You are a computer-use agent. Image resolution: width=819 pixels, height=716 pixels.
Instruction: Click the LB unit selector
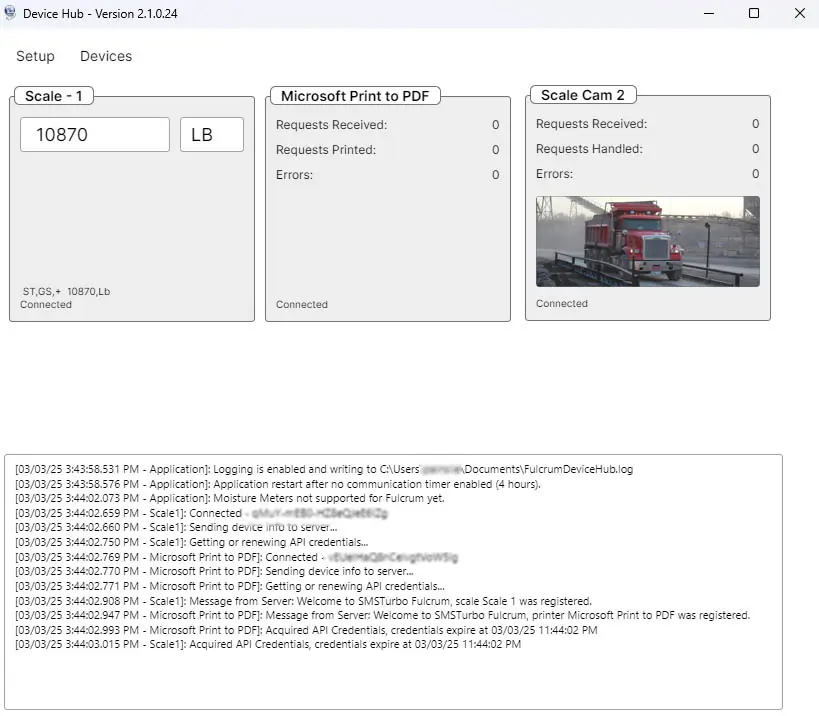tap(211, 133)
